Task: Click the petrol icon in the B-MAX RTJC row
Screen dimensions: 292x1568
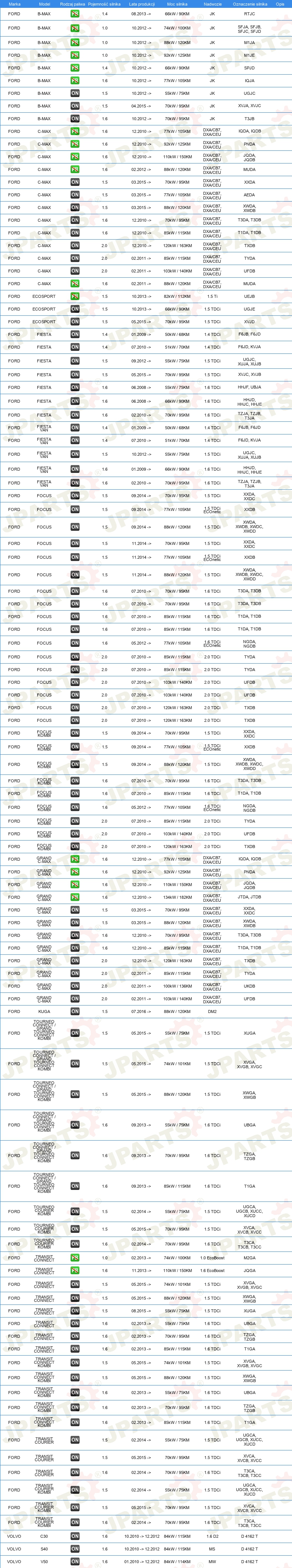Action: [x=75, y=13]
